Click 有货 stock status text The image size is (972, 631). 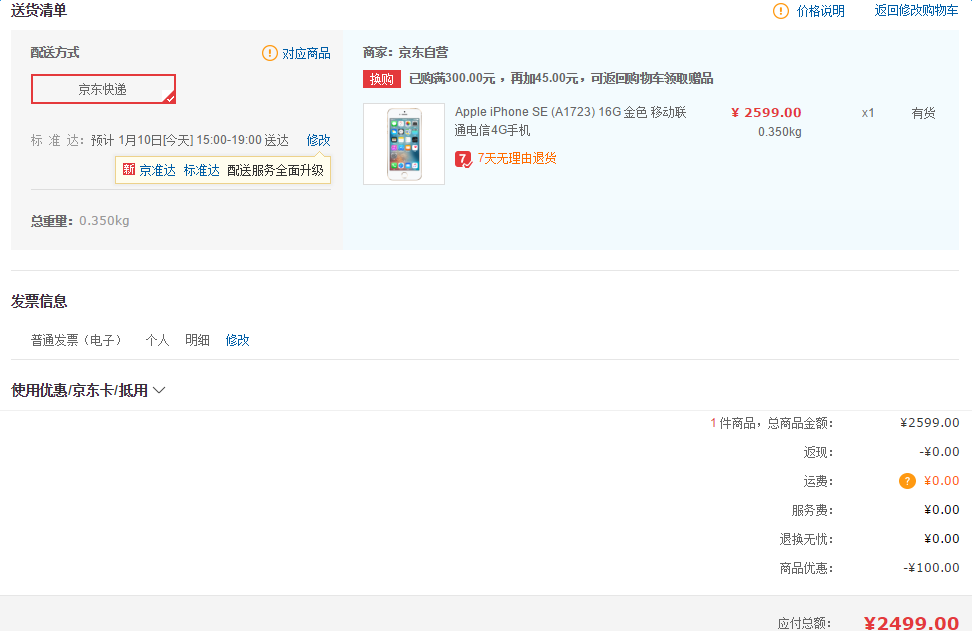(x=923, y=113)
